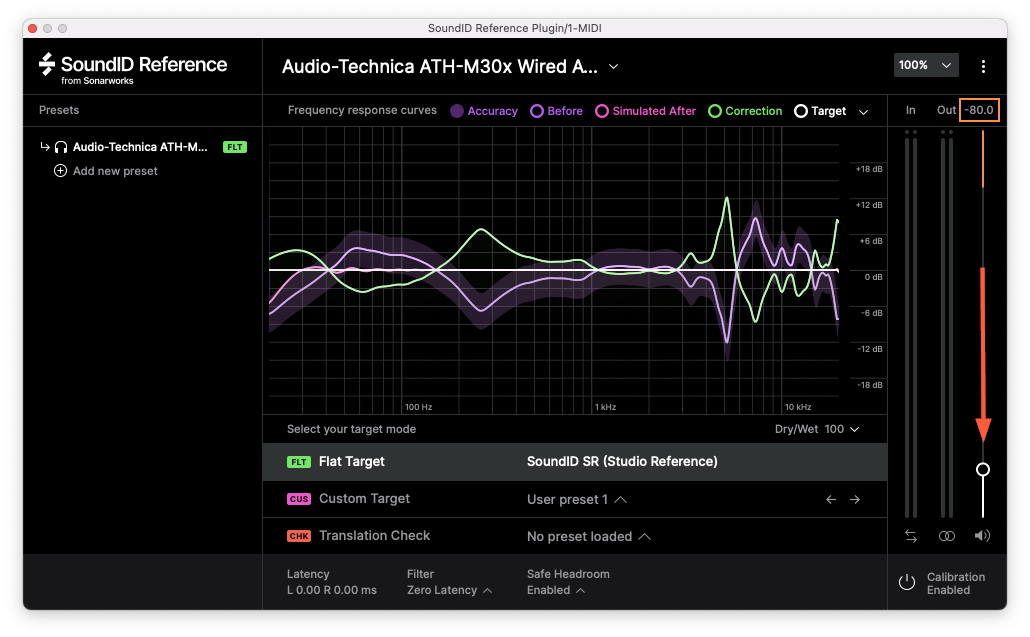Click the mono linked-circles icon
Image resolution: width=1030 pixels, height=637 pixels.
(947, 536)
